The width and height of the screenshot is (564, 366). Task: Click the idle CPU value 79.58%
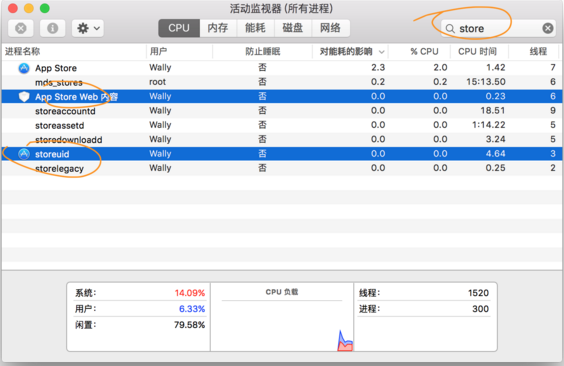[190, 325]
